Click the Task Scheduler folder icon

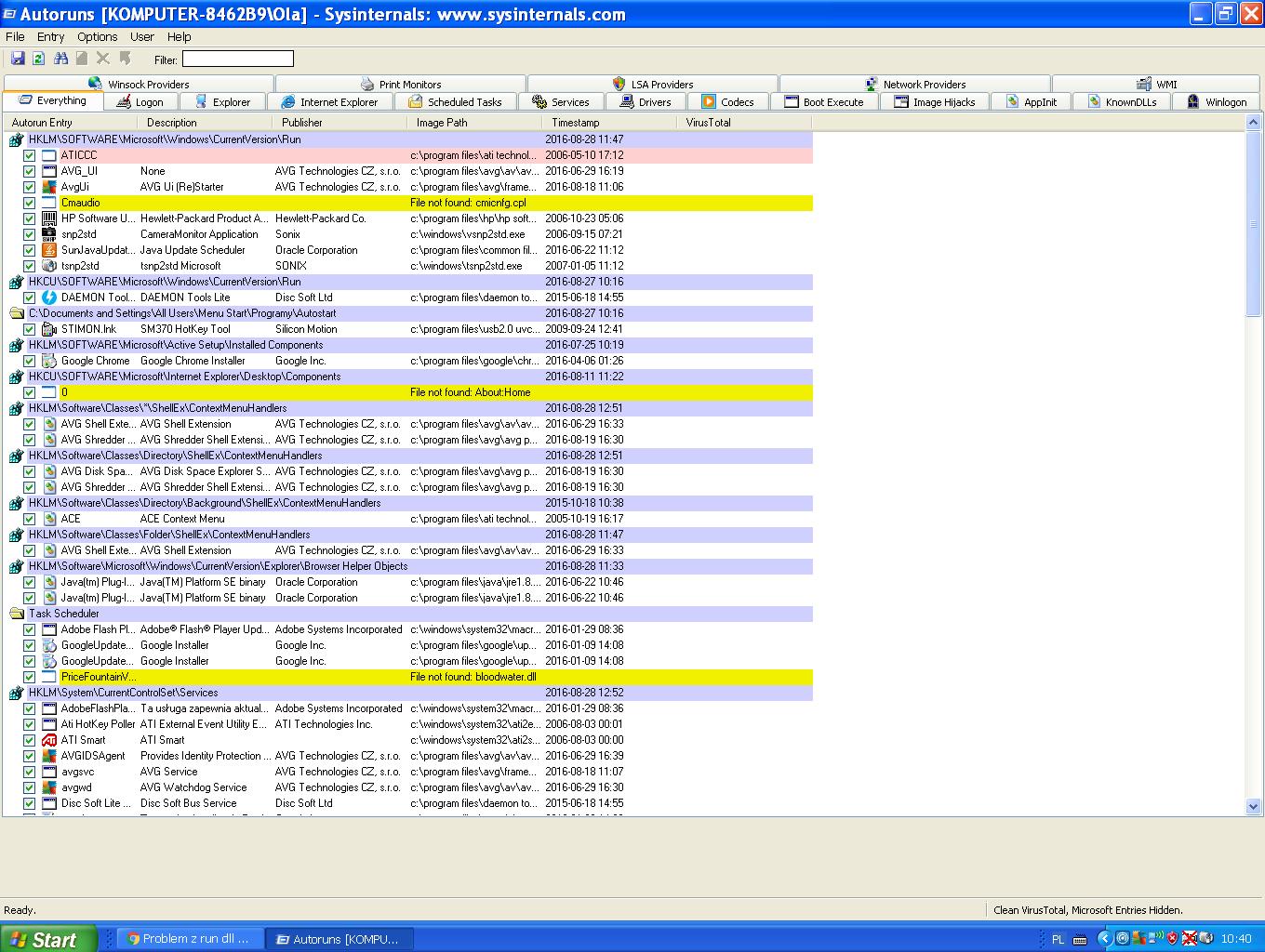pyautogui.click(x=16, y=614)
